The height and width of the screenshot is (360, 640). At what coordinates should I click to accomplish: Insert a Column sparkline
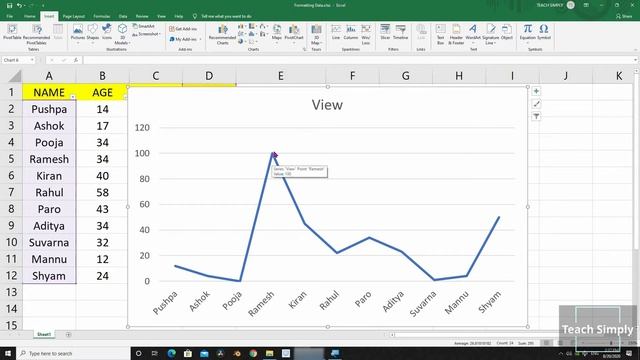(351, 32)
